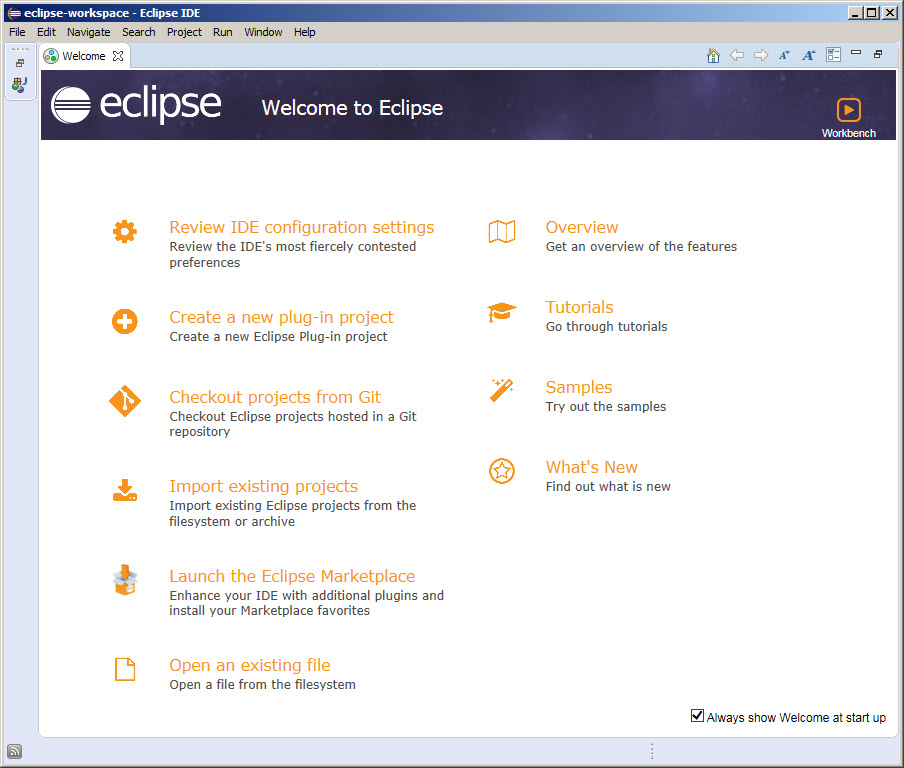Viewport: 904px width, 768px height.
Task: Click the status bar feed icon at bottom left
Action: 15,751
